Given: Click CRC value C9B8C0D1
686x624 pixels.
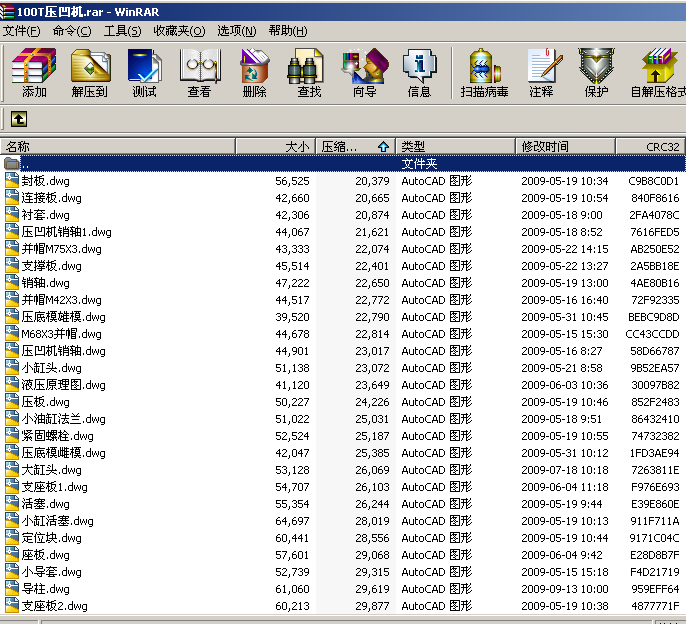Looking at the screenshot, I should click(x=654, y=181).
